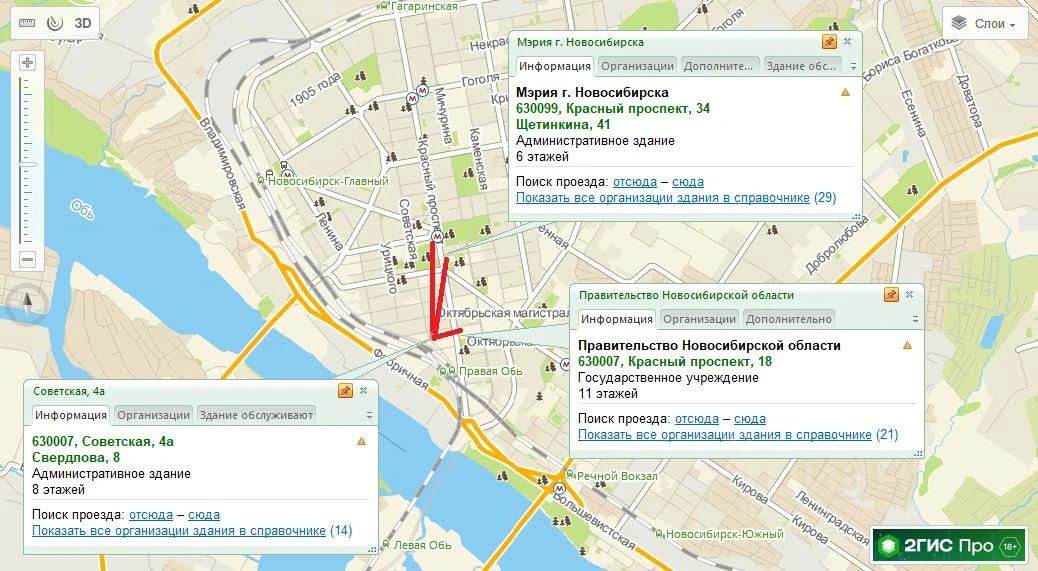Expand tabs arrow in Мэрия popup
Viewport: 1038px width, 571px height.
853,66
